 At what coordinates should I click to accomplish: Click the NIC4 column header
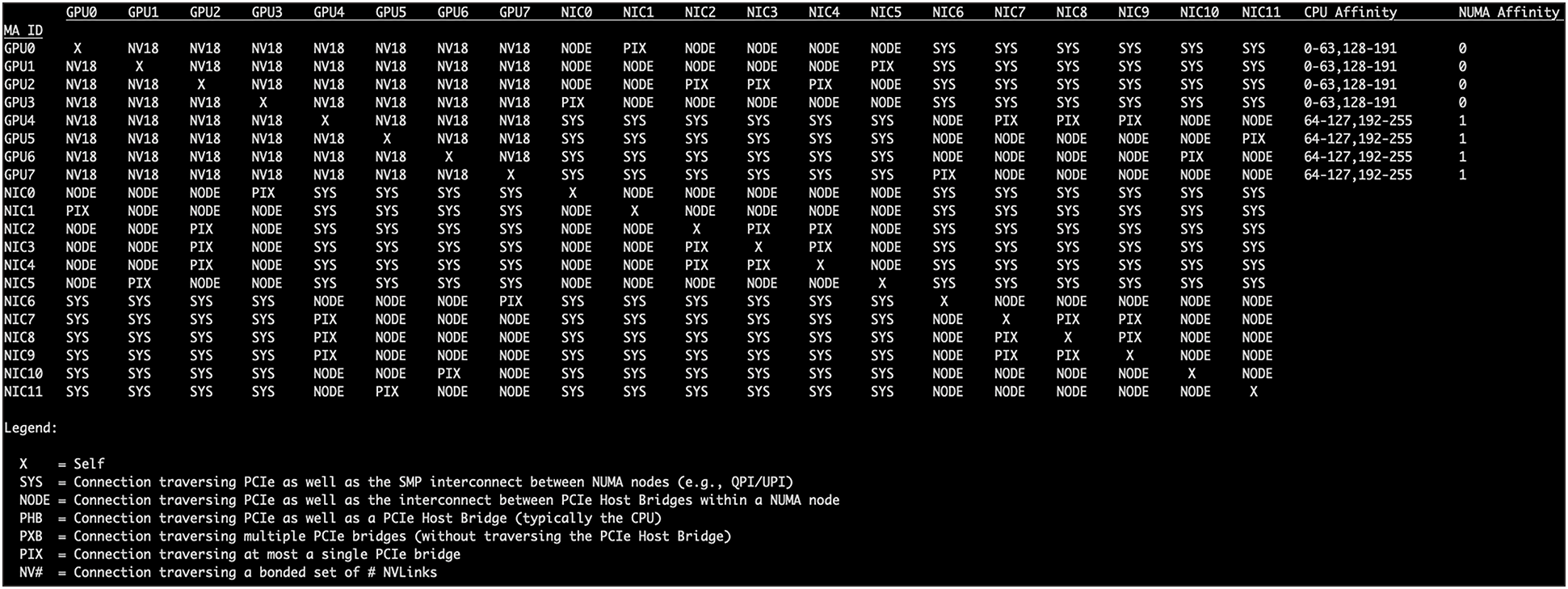click(824, 12)
